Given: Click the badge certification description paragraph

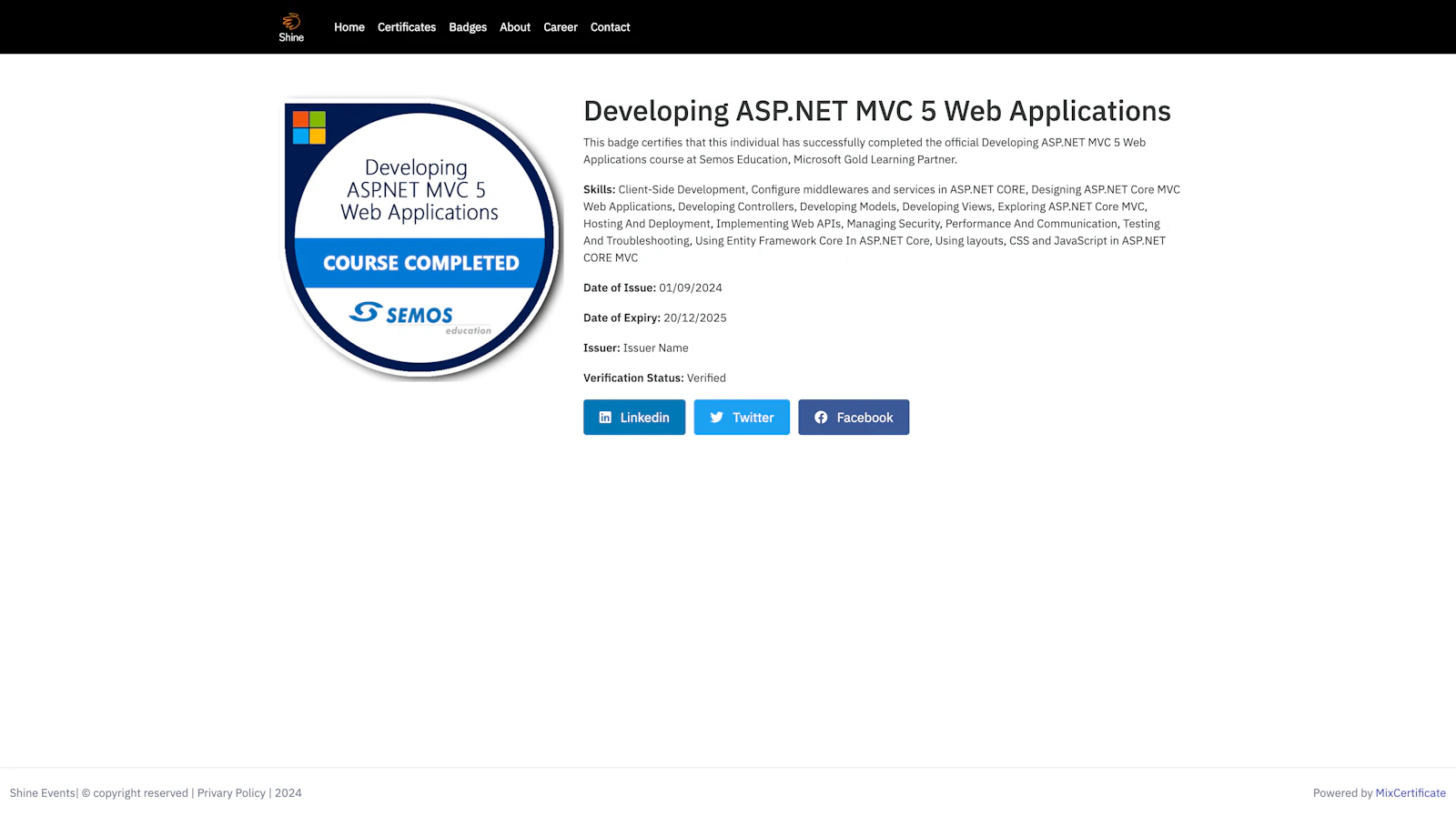Looking at the screenshot, I should pos(864,151).
